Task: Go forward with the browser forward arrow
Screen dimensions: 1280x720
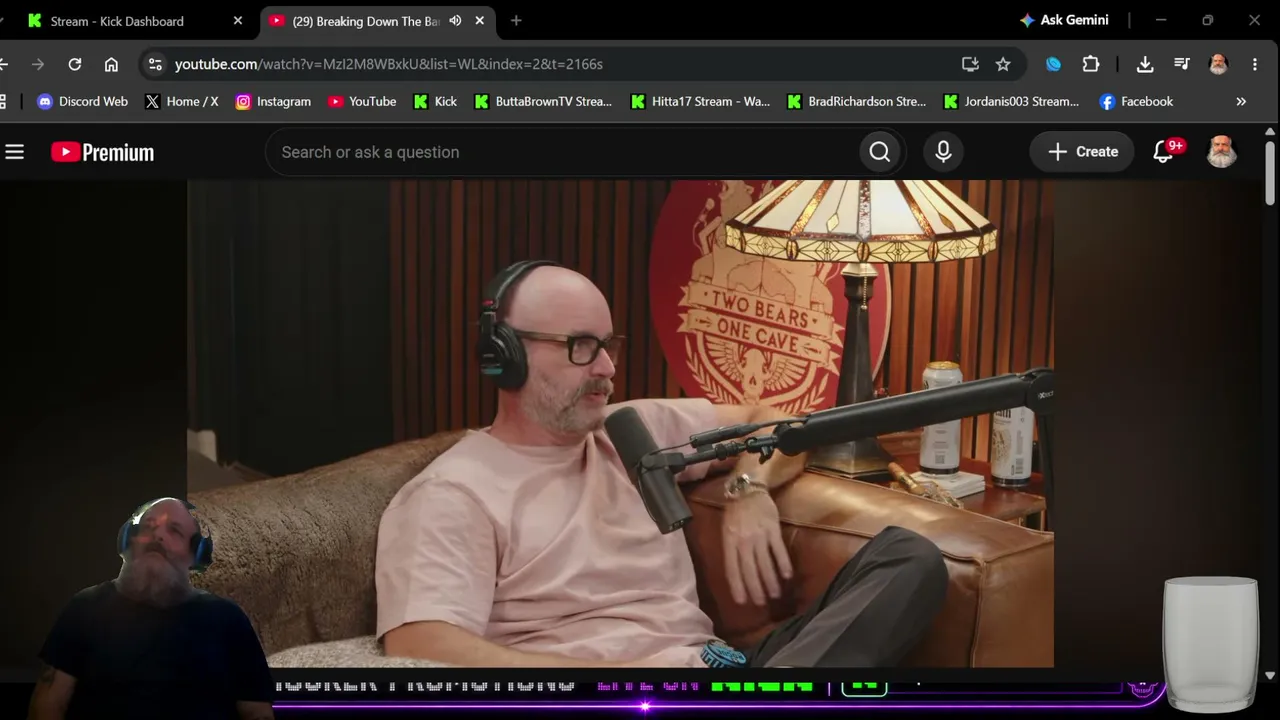Action: (38, 64)
